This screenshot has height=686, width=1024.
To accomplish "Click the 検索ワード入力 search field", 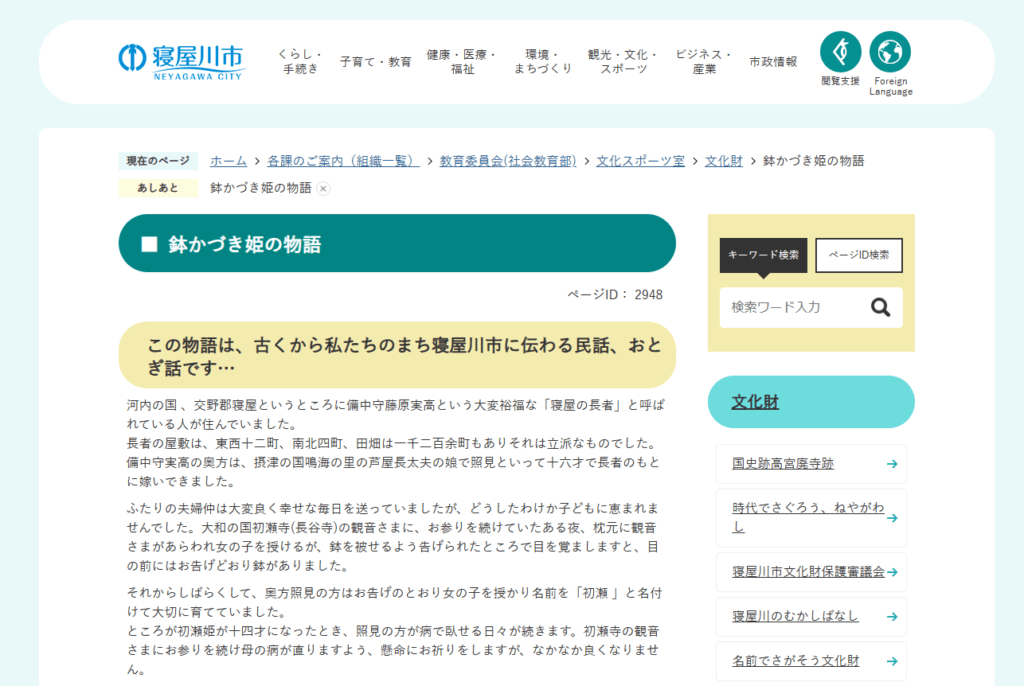I will (x=790, y=308).
